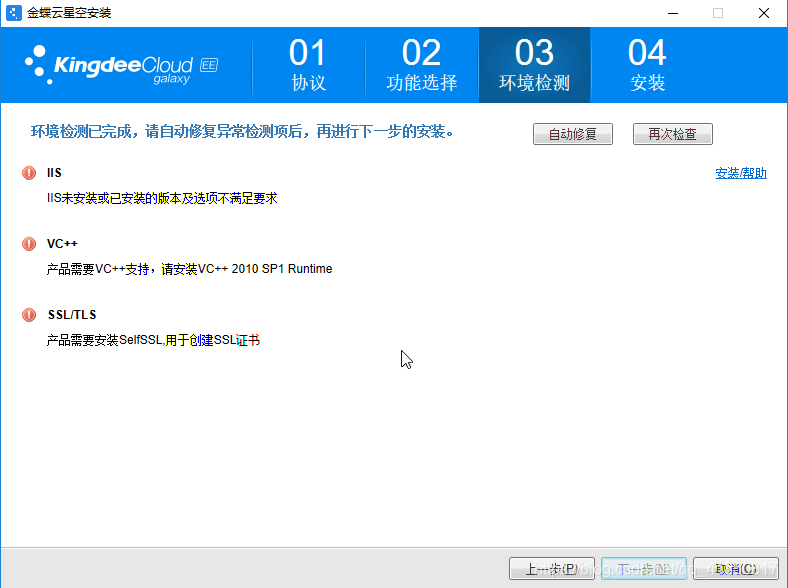Click the 金蝶云星空安装 window title
Screen dimensions: 788x588
[69, 13]
